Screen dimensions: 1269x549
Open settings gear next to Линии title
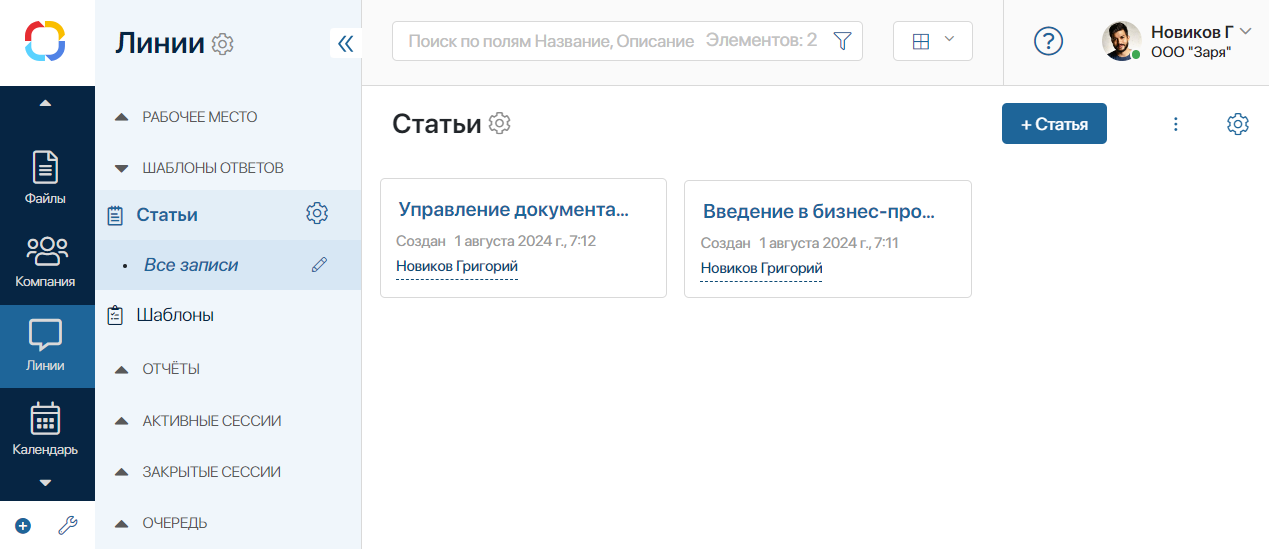[223, 44]
